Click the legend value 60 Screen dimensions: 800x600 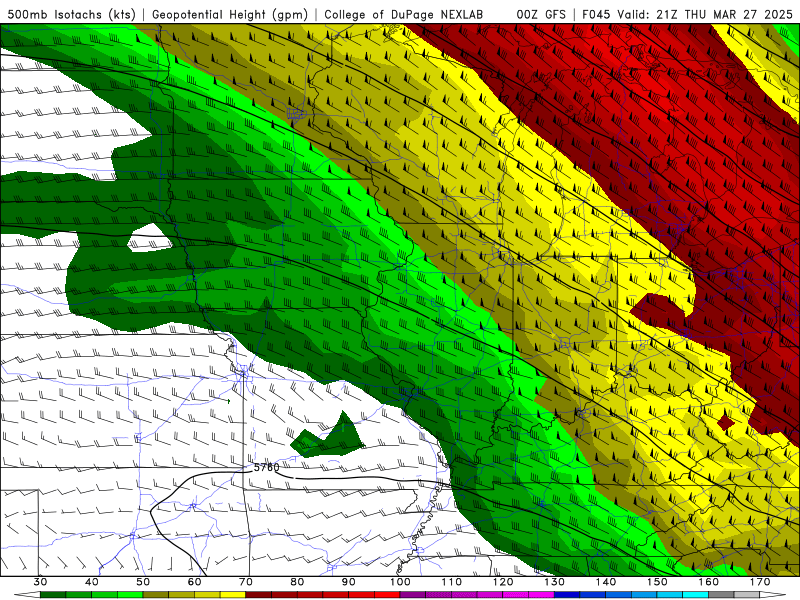tap(194, 582)
